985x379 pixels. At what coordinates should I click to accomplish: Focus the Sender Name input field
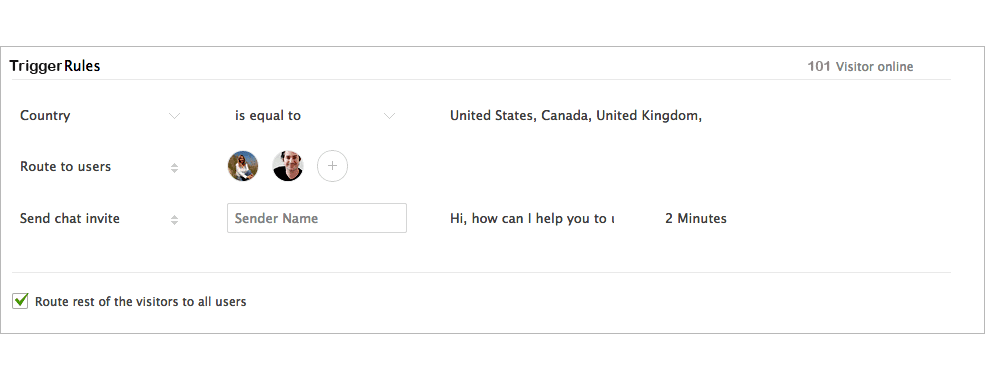coord(317,218)
